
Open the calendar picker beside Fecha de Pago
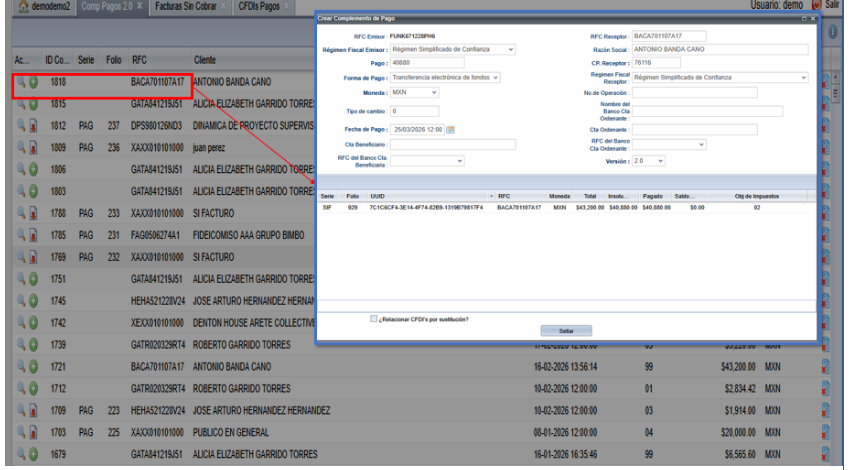(x=450, y=128)
